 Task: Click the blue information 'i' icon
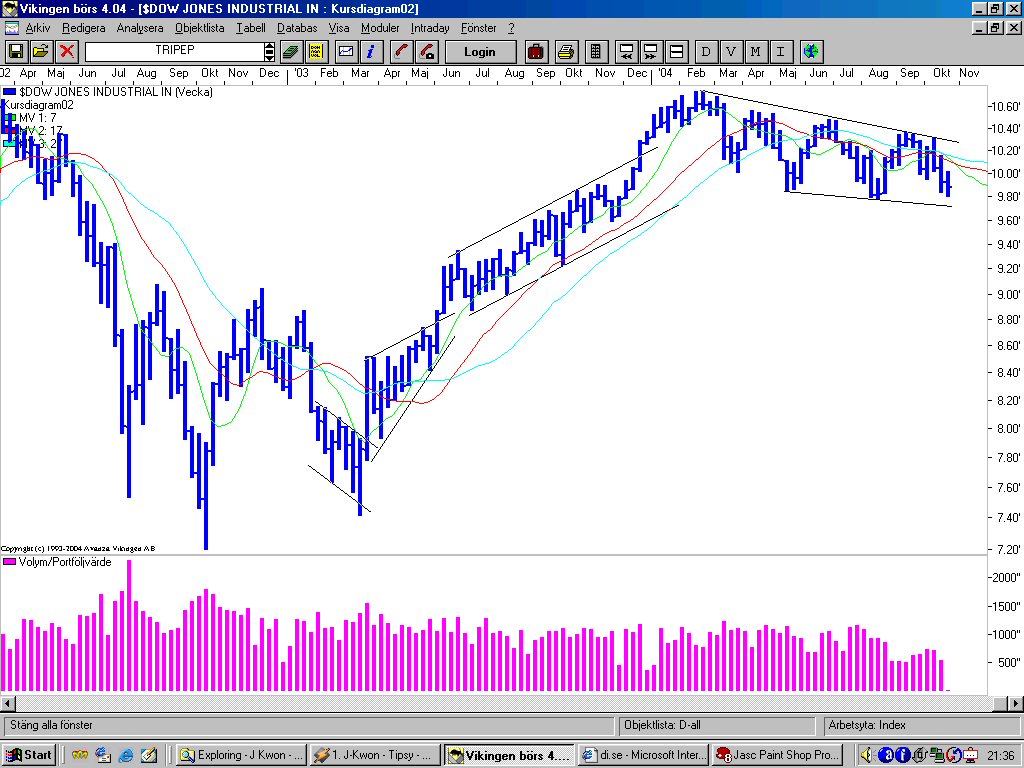point(371,52)
